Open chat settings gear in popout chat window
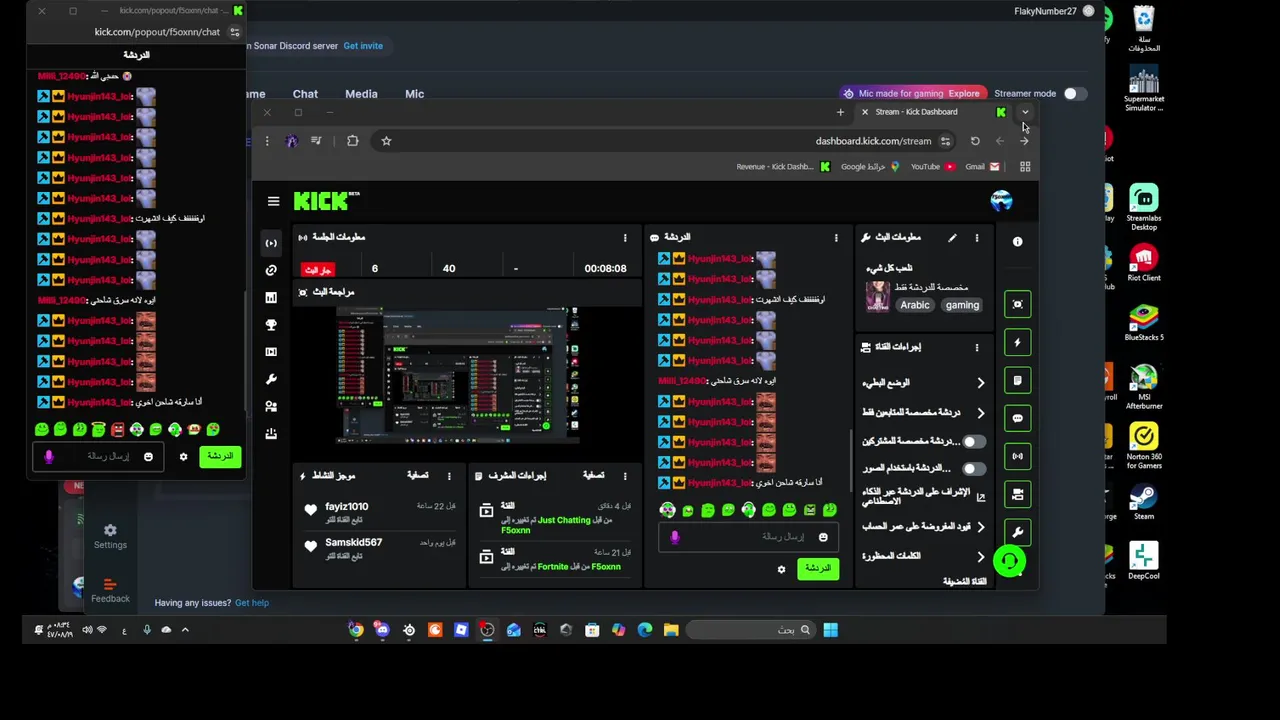 [x=183, y=456]
